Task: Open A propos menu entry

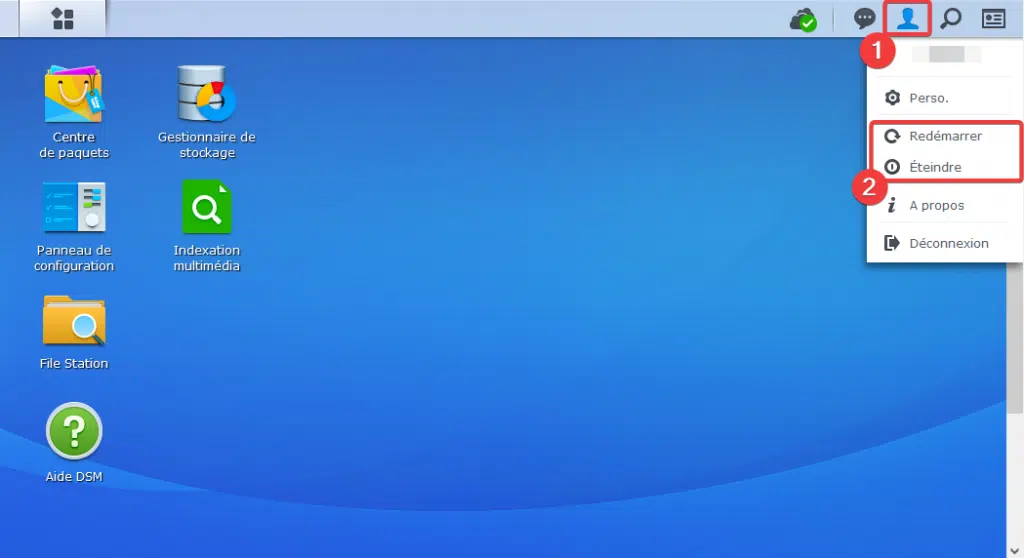Action: point(944,205)
